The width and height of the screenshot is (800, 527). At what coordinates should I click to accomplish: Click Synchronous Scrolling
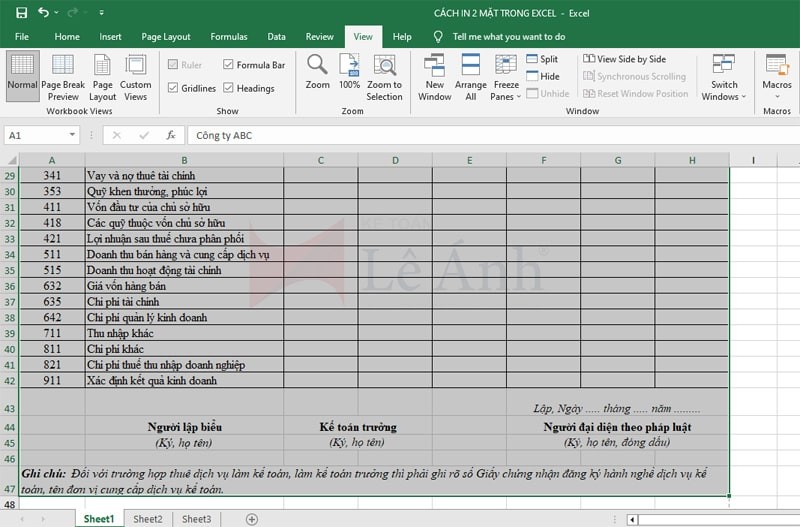(x=634, y=77)
